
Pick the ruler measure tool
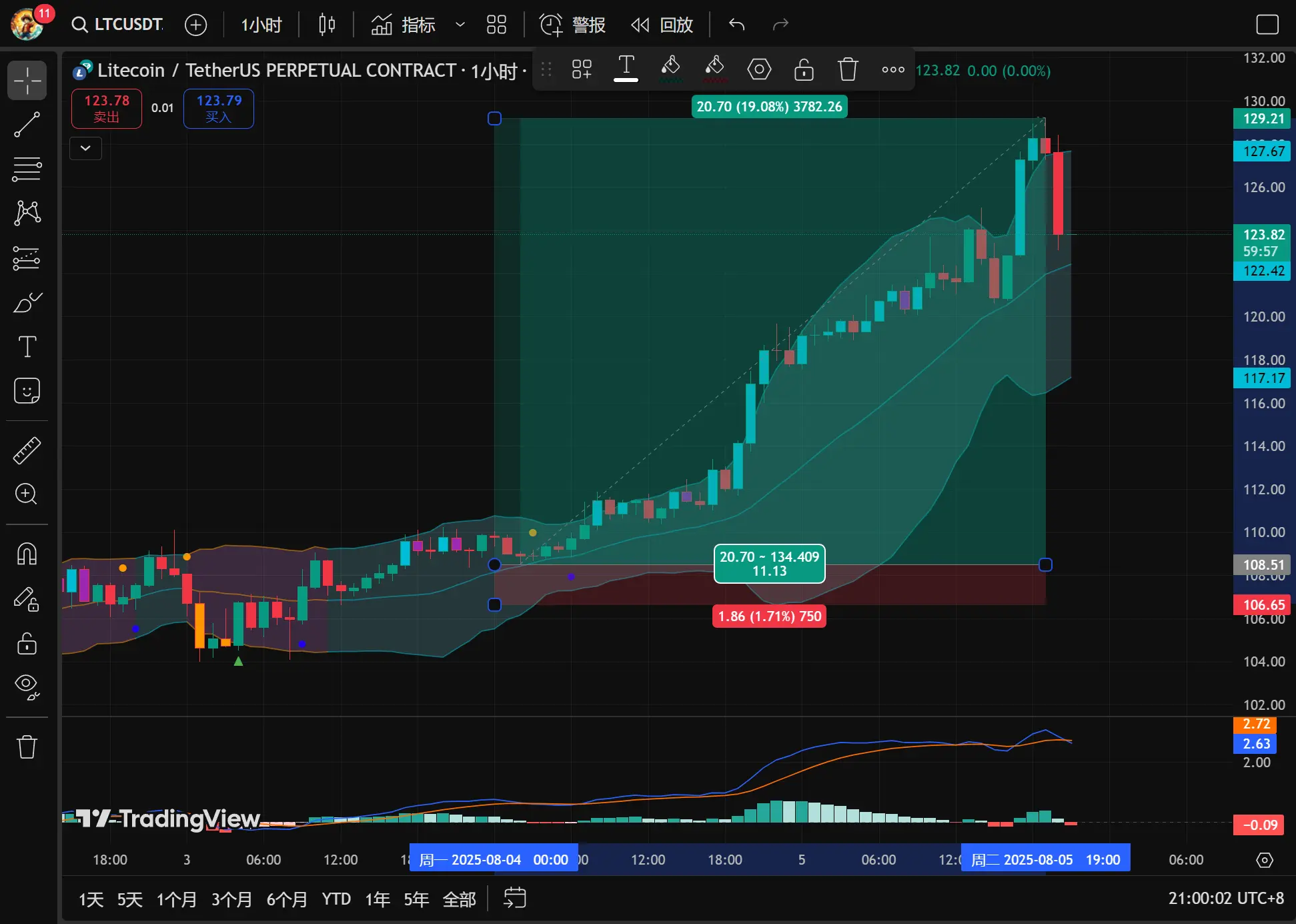point(27,450)
